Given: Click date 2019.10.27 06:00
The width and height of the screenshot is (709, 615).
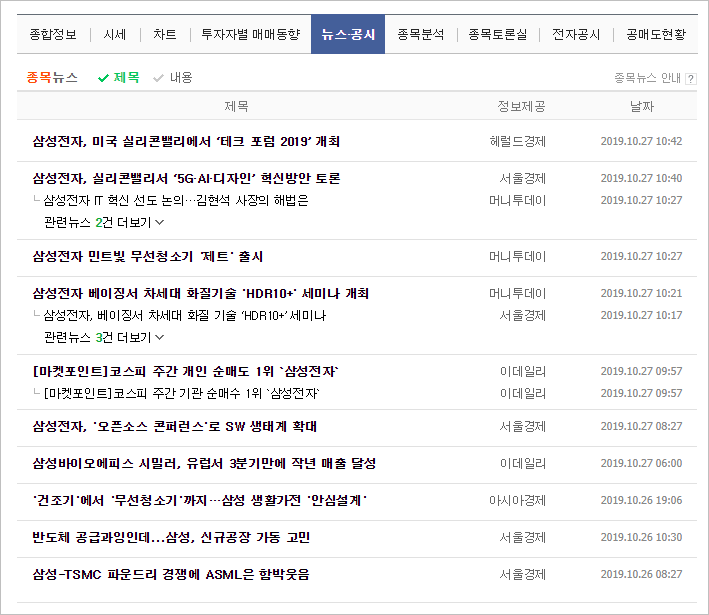Looking at the screenshot, I should [x=641, y=464].
